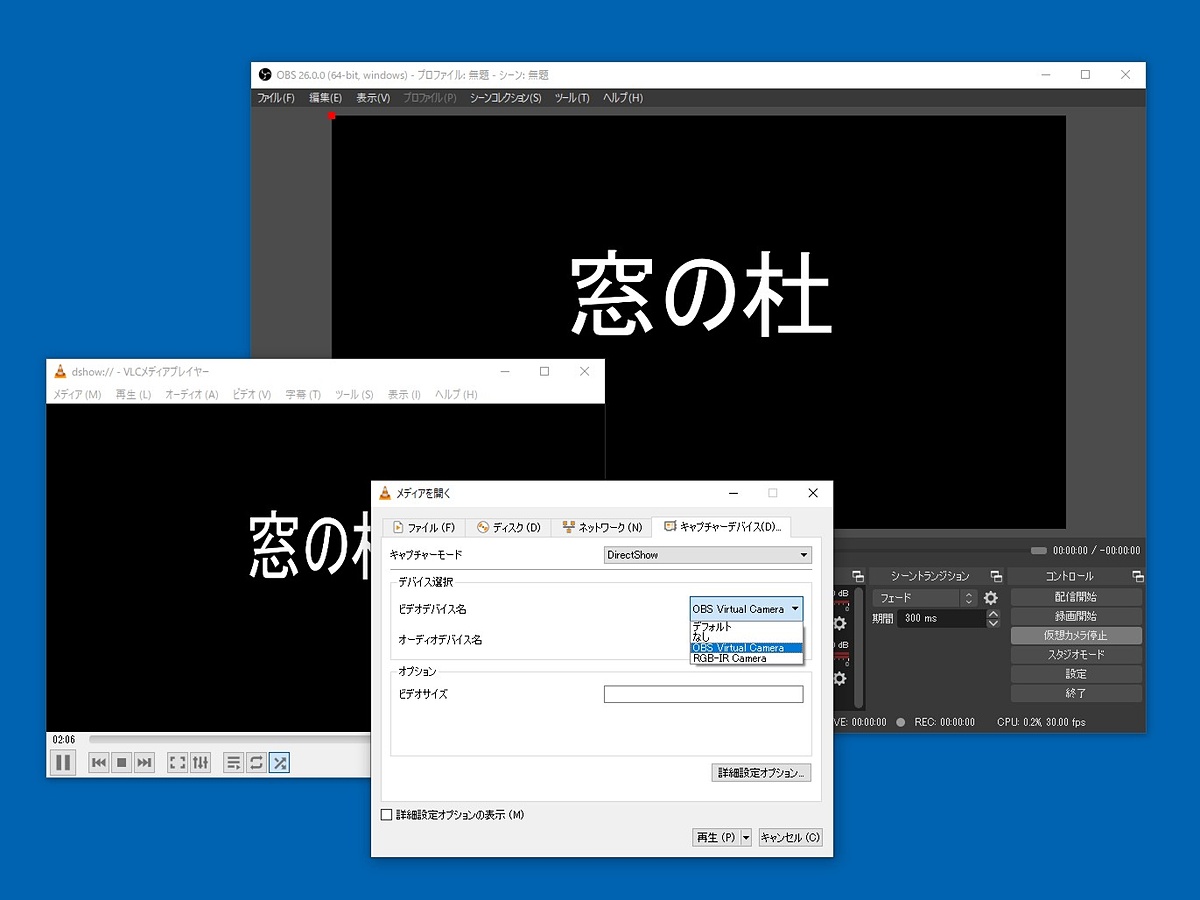The height and width of the screenshot is (900, 1200).
Task: Choose highlighted OBS Virtual Camera list entry
Action: [746, 648]
